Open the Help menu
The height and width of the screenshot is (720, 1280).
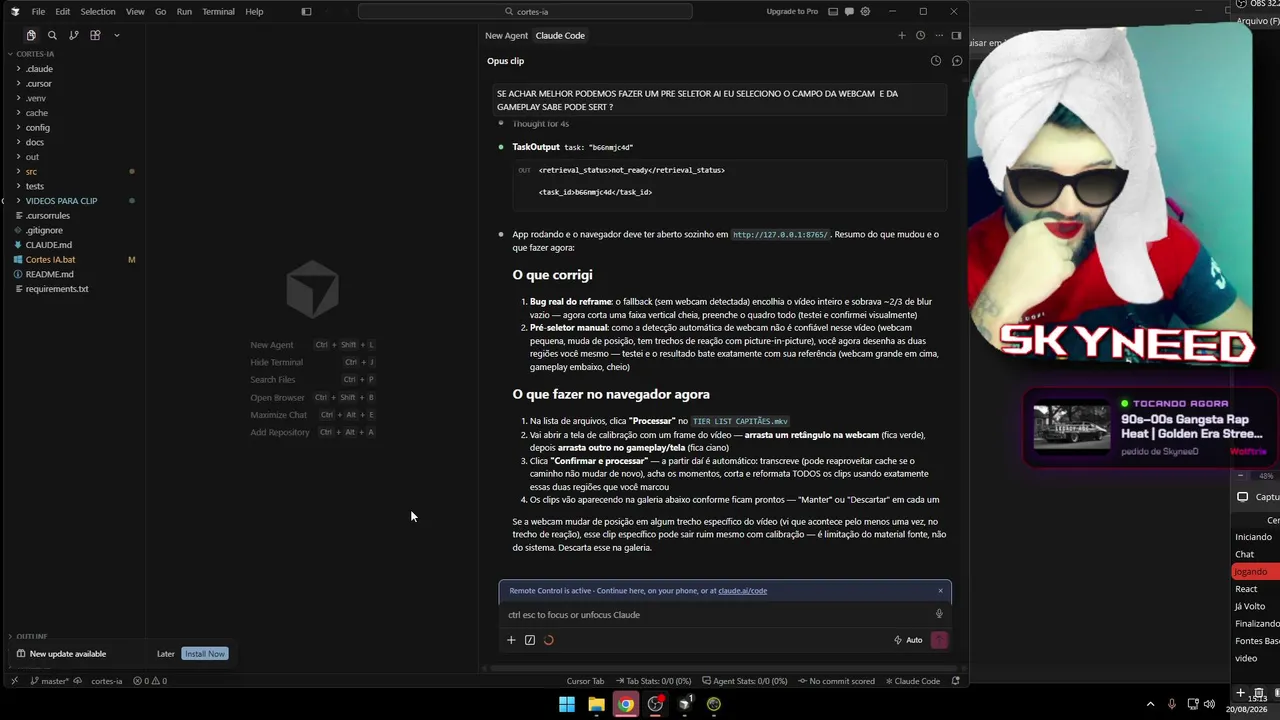[x=254, y=12]
